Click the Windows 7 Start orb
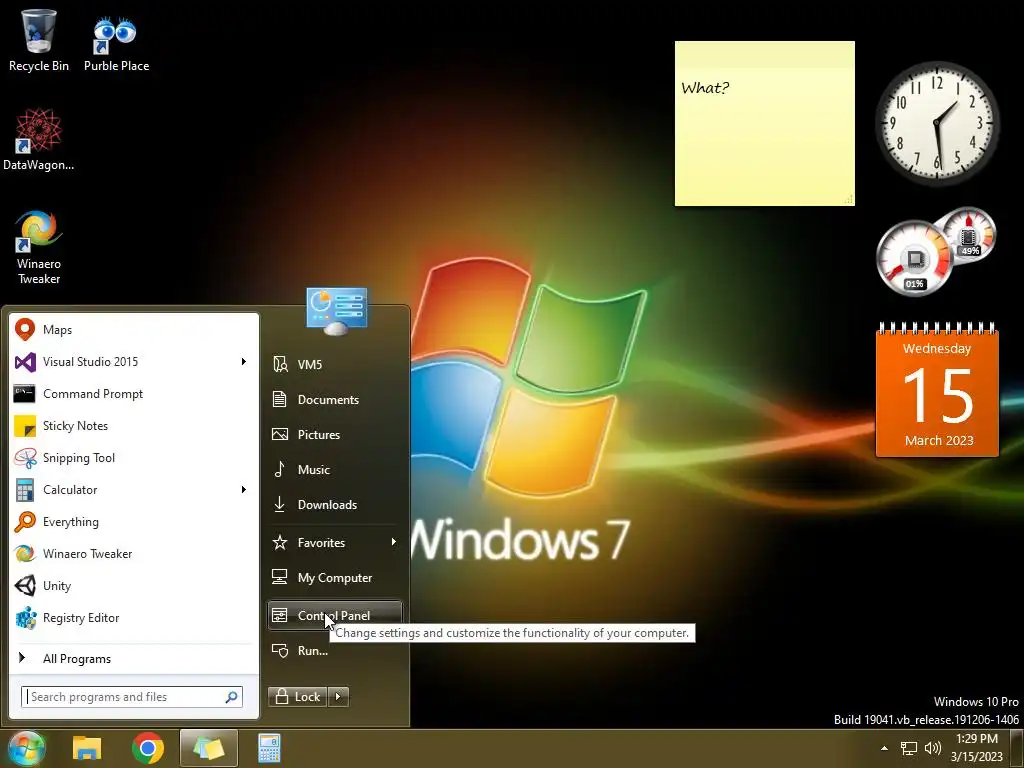 [26, 748]
